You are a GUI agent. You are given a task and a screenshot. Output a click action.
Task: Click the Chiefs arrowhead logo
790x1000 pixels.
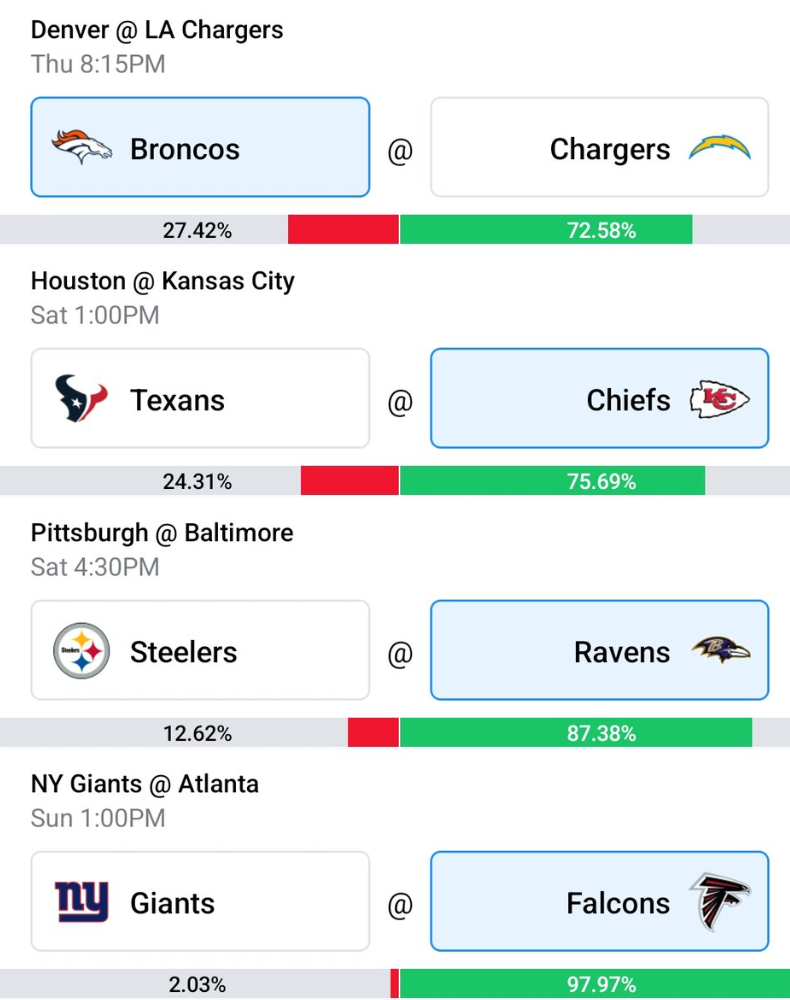point(720,399)
